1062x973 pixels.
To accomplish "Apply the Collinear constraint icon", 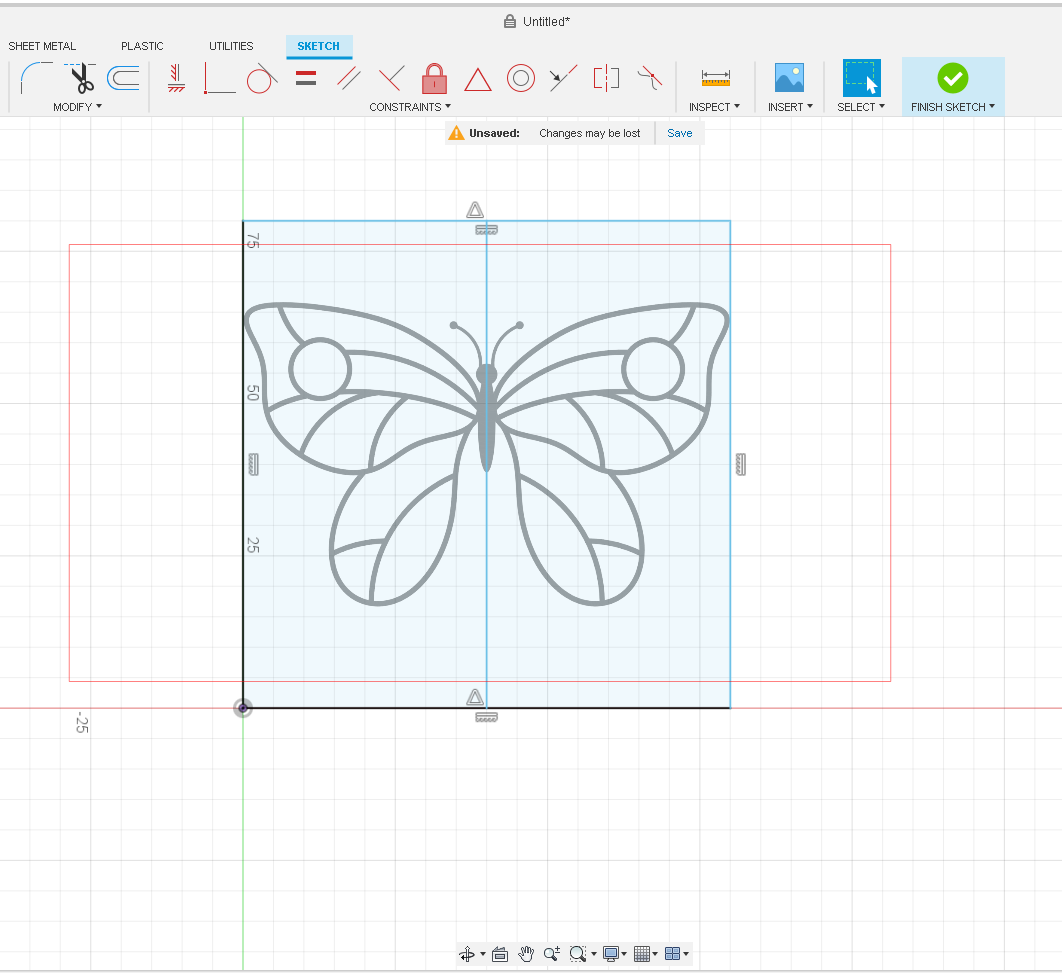I will click(x=563, y=79).
